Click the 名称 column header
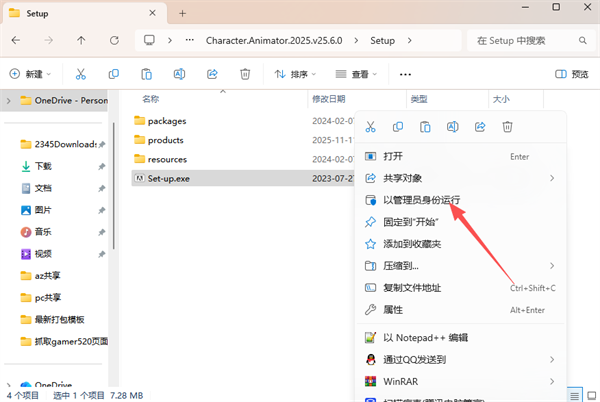The height and width of the screenshot is (402, 600). (150, 99)
